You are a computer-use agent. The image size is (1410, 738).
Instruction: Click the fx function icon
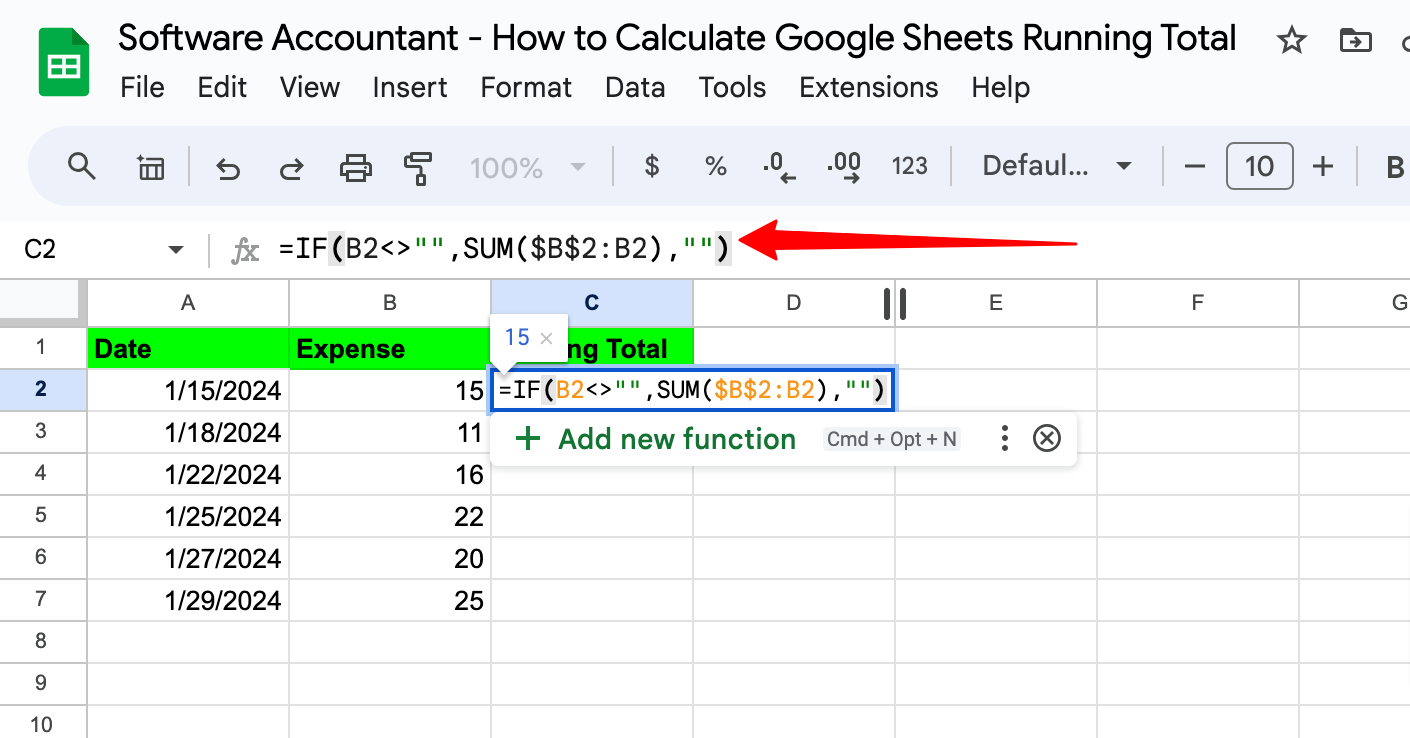(245, 250)
